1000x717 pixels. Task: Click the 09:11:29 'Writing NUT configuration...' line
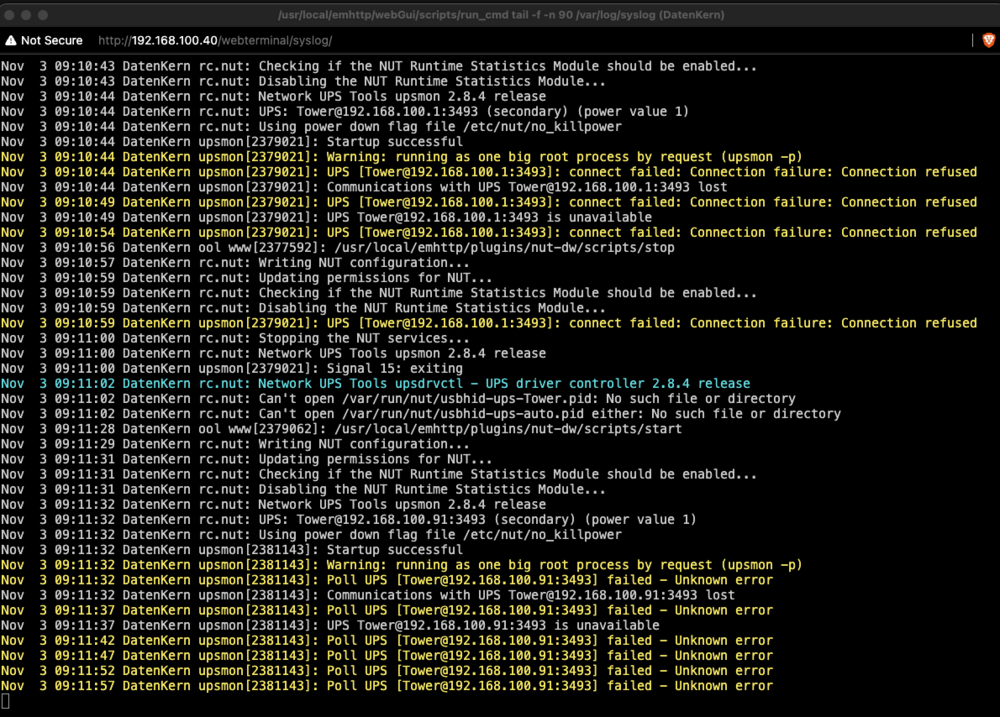coord(235,444)
